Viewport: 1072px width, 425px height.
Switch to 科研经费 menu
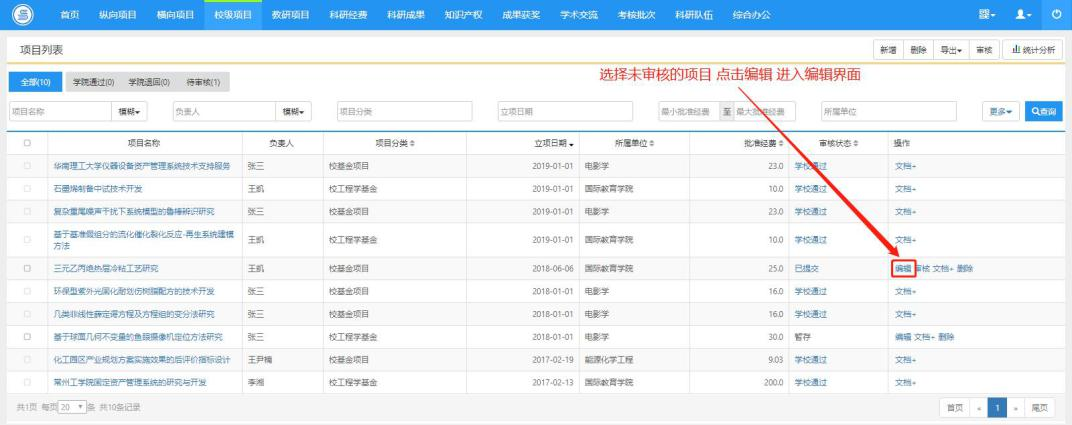pyautogui.click(x=348, y=14)
